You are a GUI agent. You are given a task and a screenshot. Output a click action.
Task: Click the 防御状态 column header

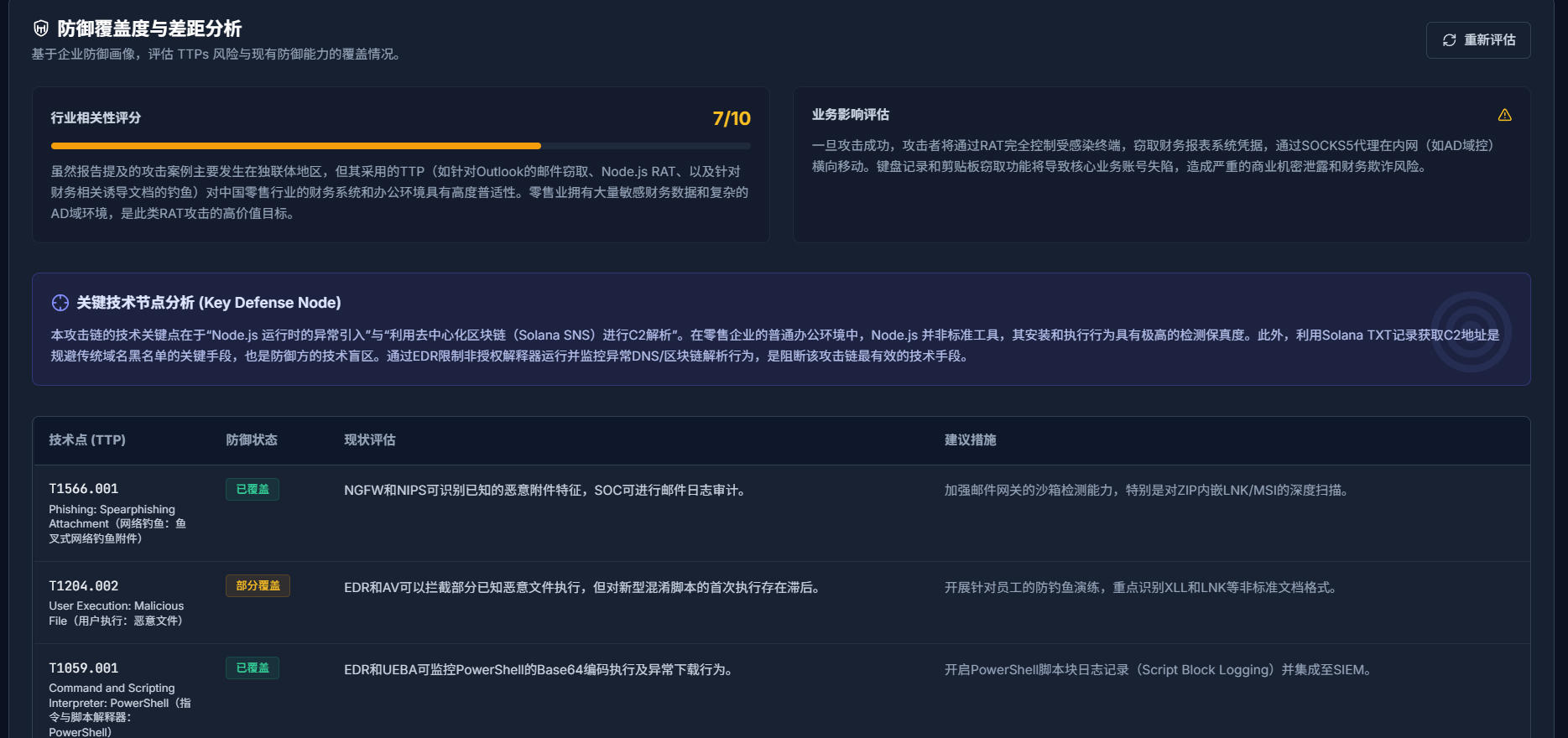pyautogui.click(x=252, y=439)
